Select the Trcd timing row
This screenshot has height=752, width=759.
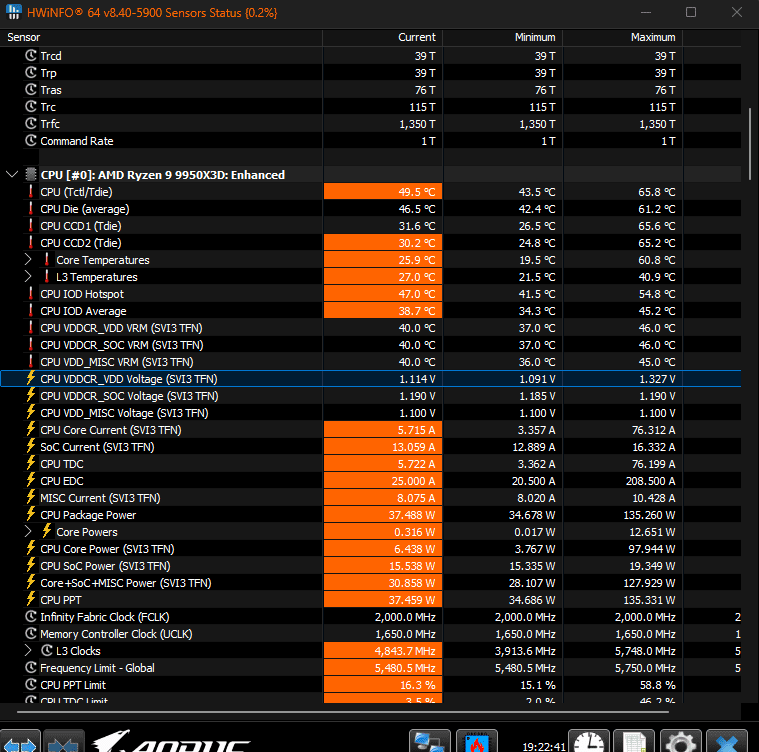tap(371, 56)
